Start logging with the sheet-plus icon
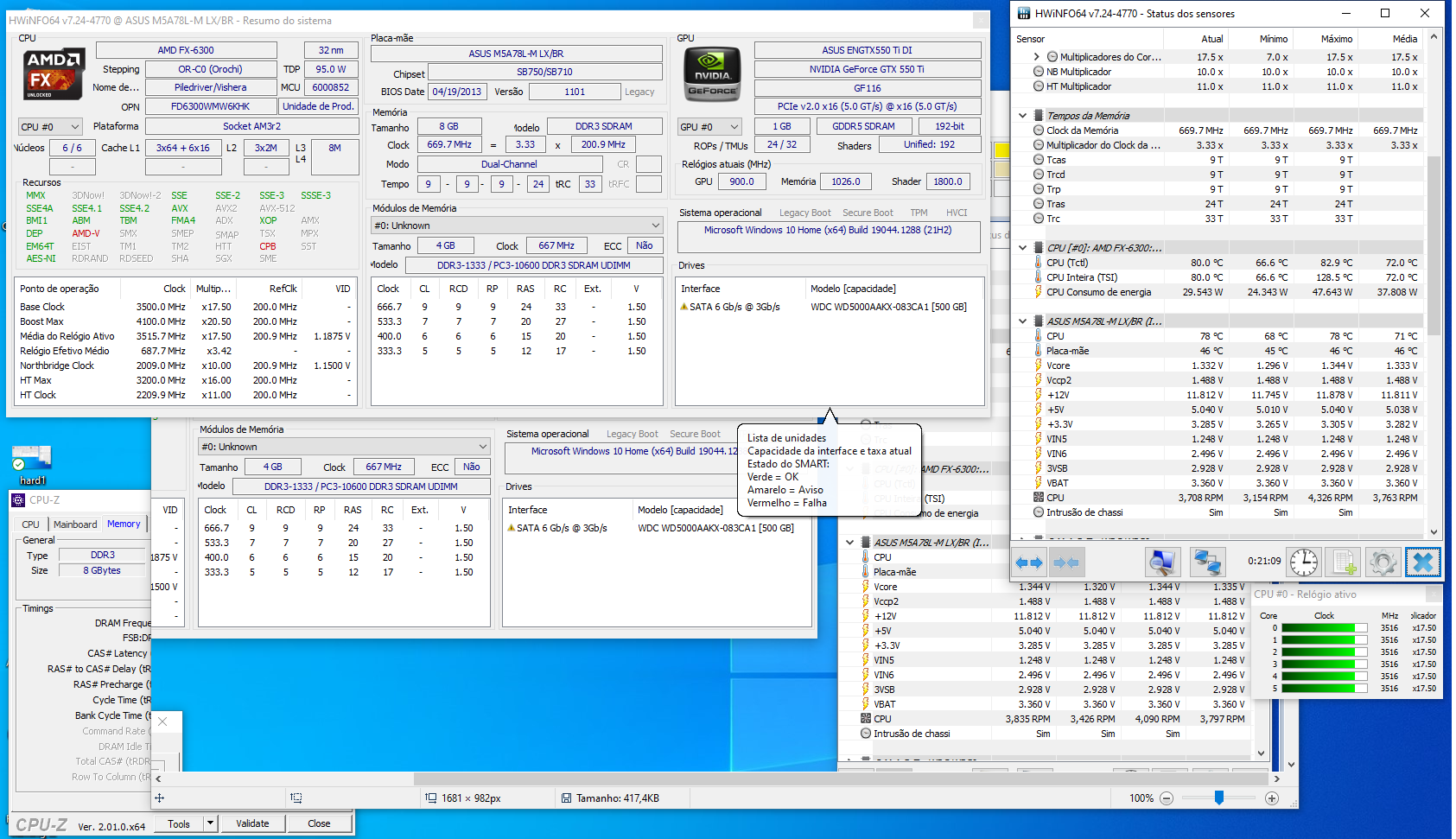Viewport: 1456px width, 839px height. pos(1345,563)
